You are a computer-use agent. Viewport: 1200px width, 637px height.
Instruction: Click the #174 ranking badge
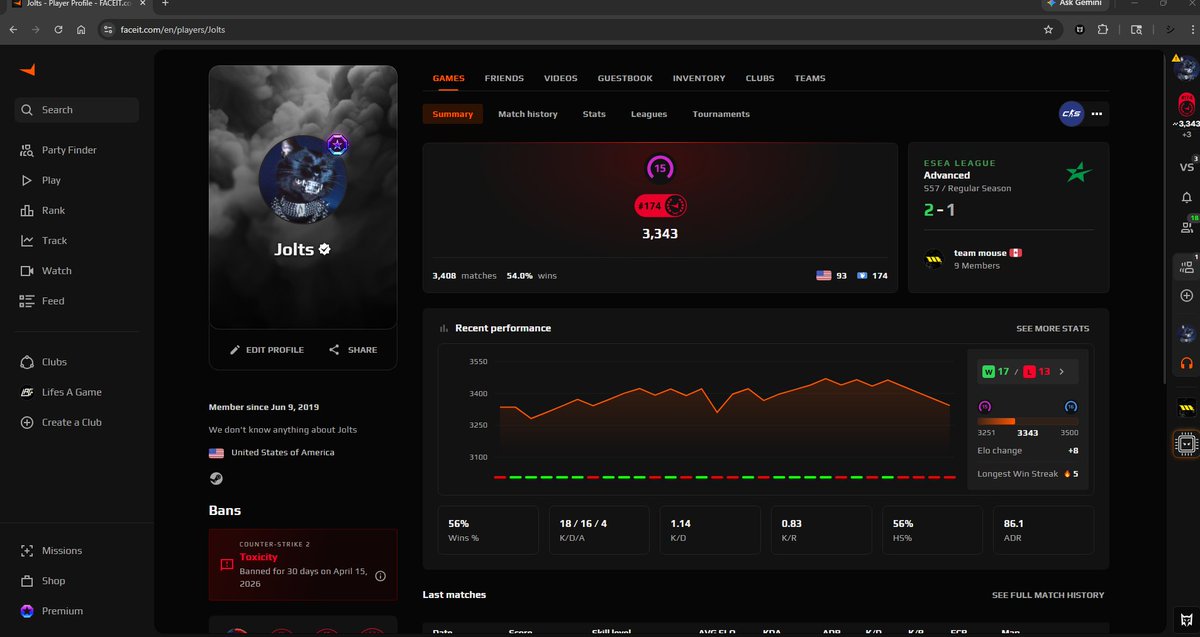[661, 206]
